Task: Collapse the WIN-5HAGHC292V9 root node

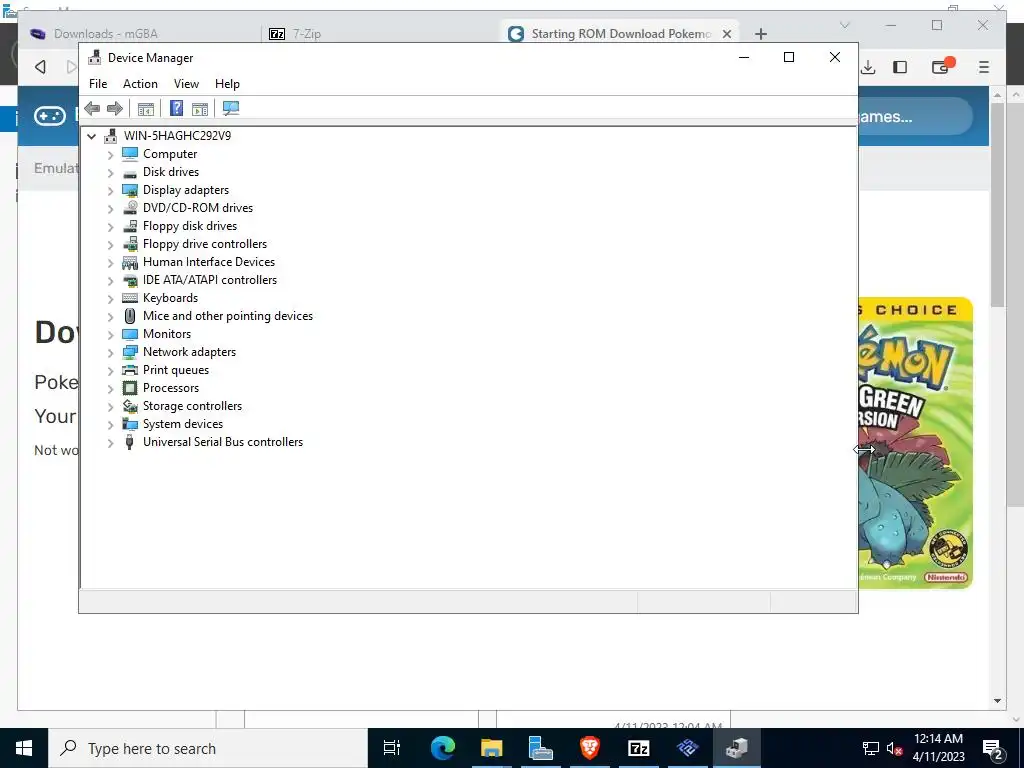Action: [91, 136]
